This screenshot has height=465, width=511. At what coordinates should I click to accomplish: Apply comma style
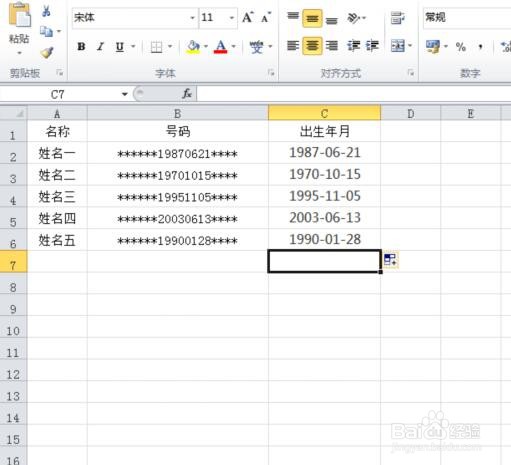(x=480, y=46)
